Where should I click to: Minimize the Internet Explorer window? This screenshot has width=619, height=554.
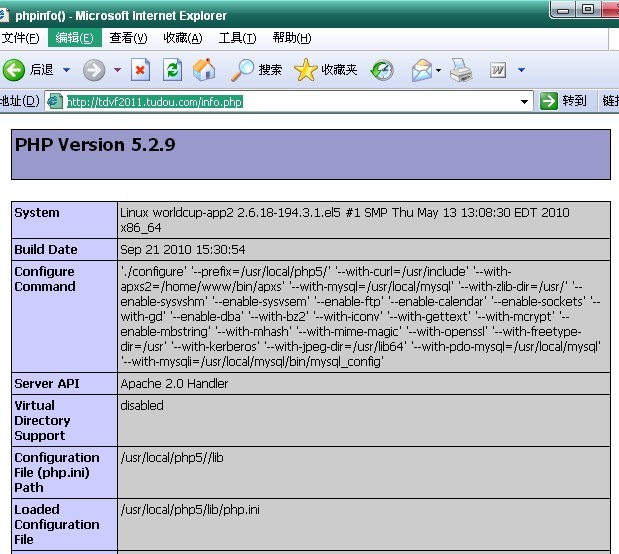point(562,9)
